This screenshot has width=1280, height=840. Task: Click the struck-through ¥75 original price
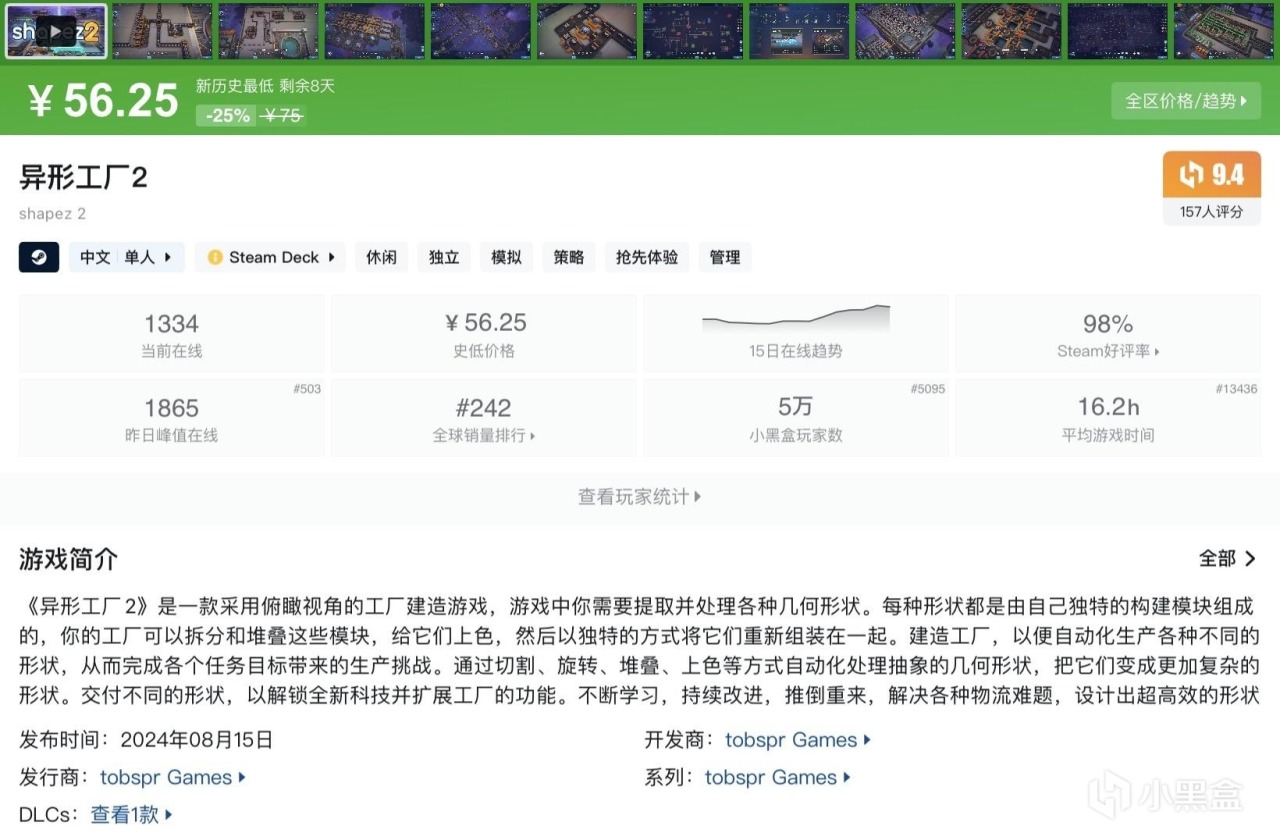click(283, 115)
